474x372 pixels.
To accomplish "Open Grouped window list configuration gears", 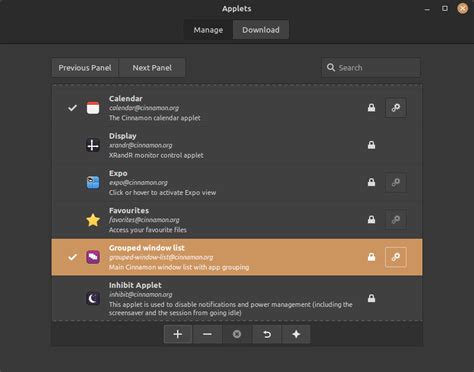I will 396,257.
